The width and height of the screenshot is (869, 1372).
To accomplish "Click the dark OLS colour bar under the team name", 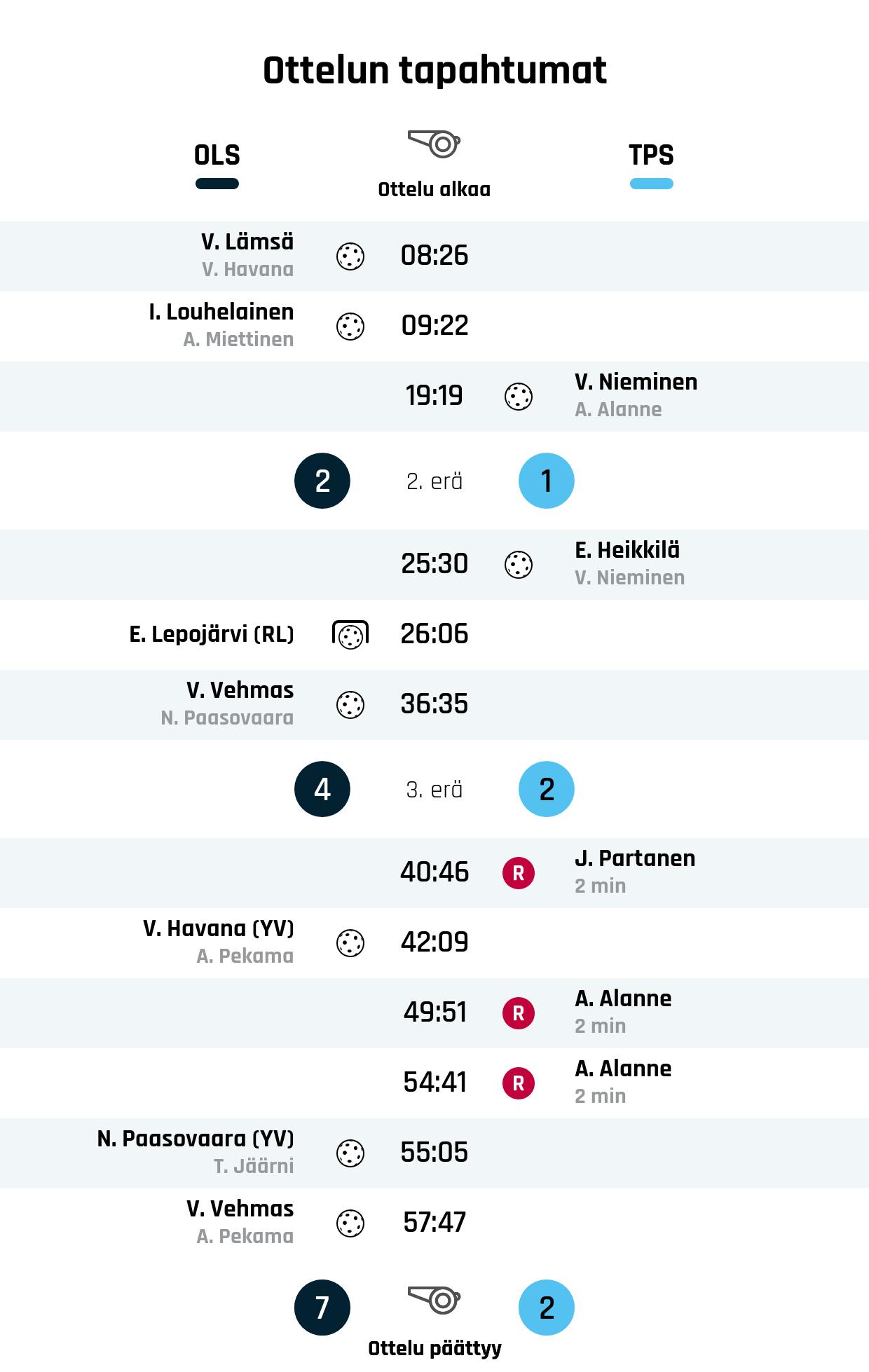I will tap(217, 184).
